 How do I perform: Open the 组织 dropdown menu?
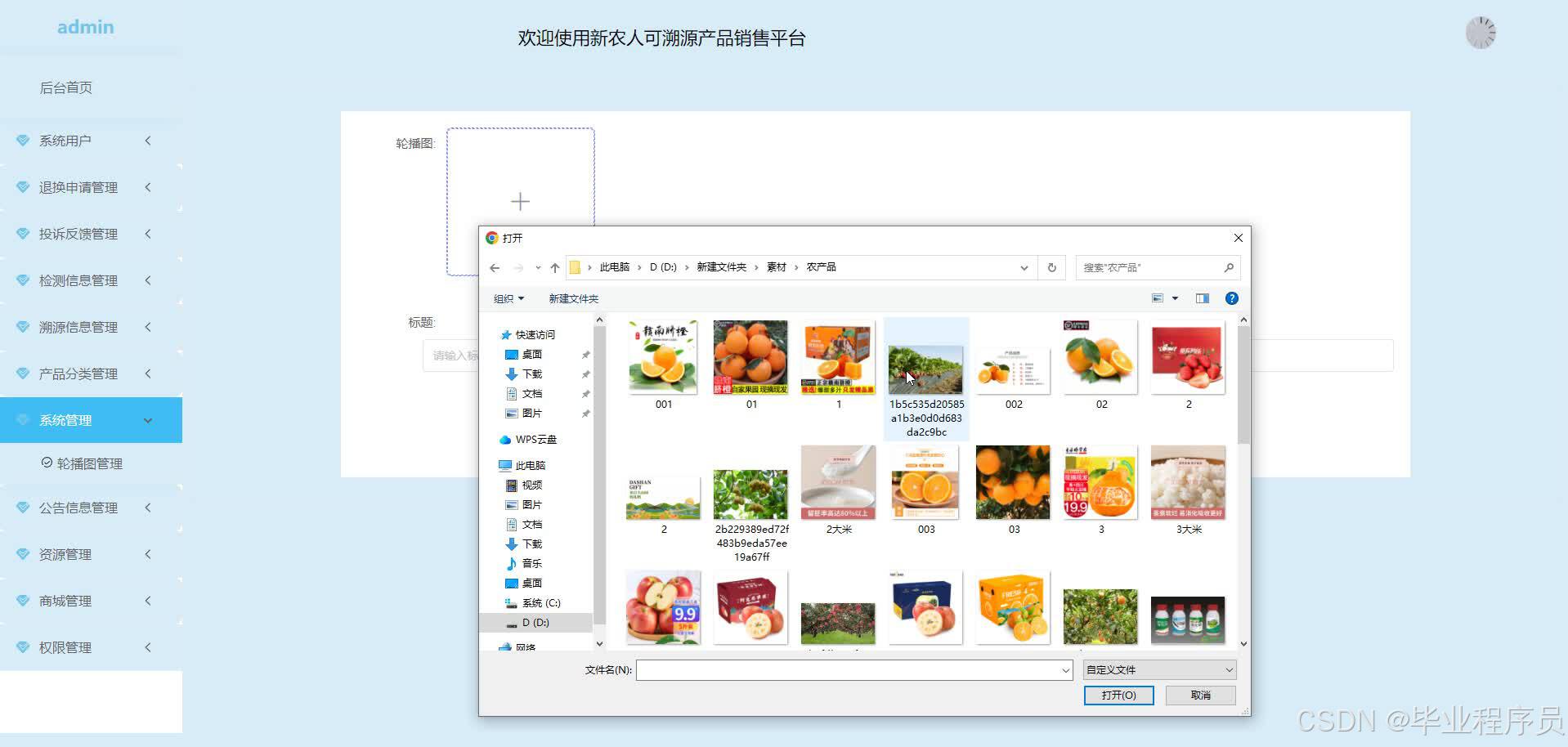[x=508, y=297]
